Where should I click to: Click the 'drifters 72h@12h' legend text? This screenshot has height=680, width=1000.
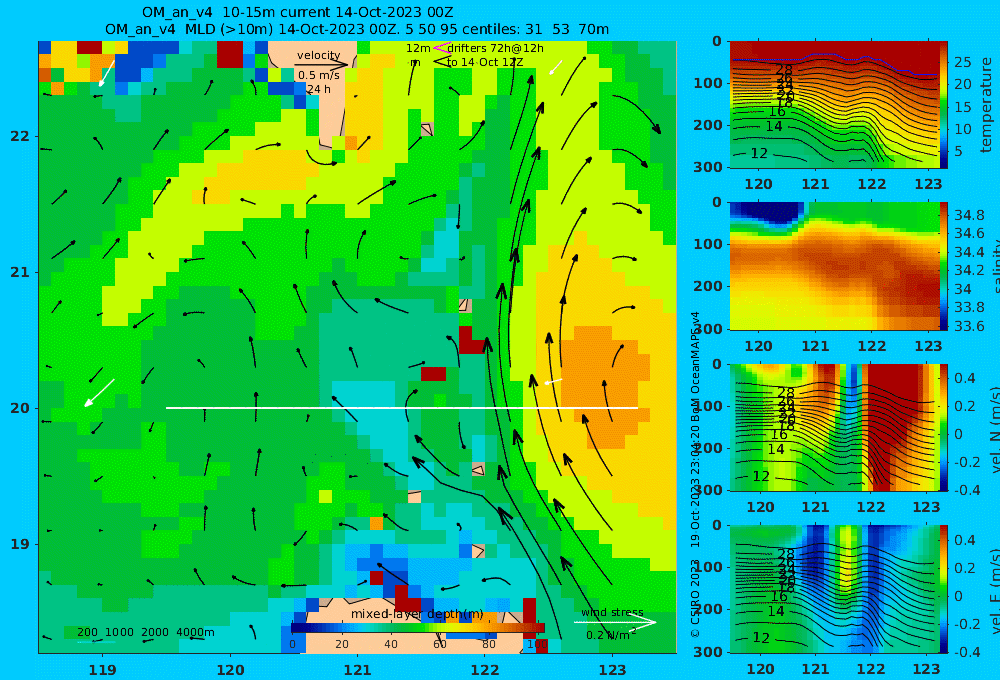pos(496,48)
